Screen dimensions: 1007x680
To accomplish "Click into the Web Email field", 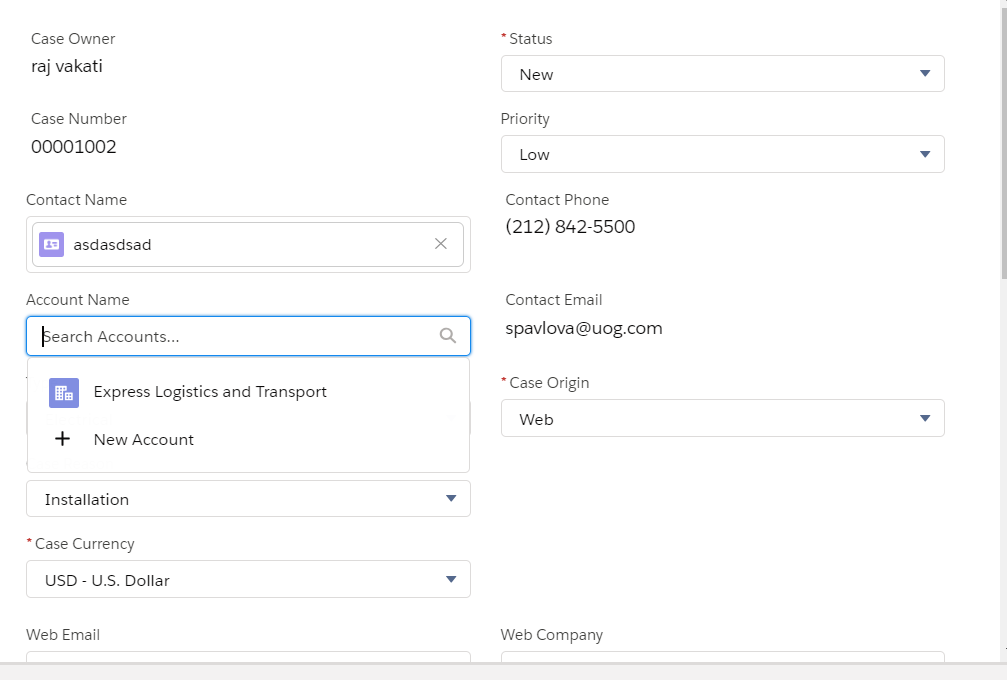I will point(248,657).
